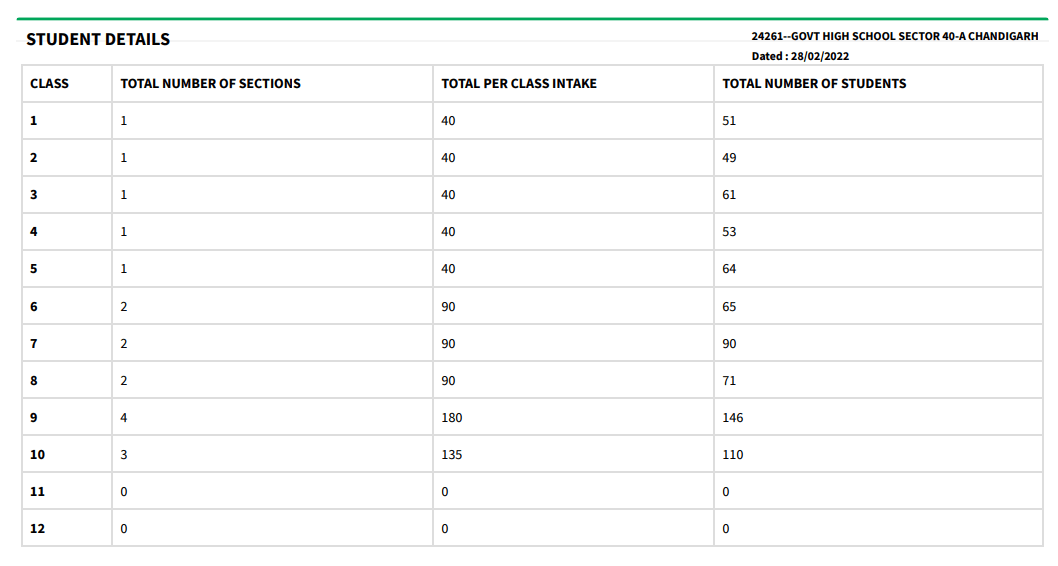Select student count 61 in Class 3 row
Image resolution: width=1058 pixels, height=566 pixels.
(x=729, y=195)
